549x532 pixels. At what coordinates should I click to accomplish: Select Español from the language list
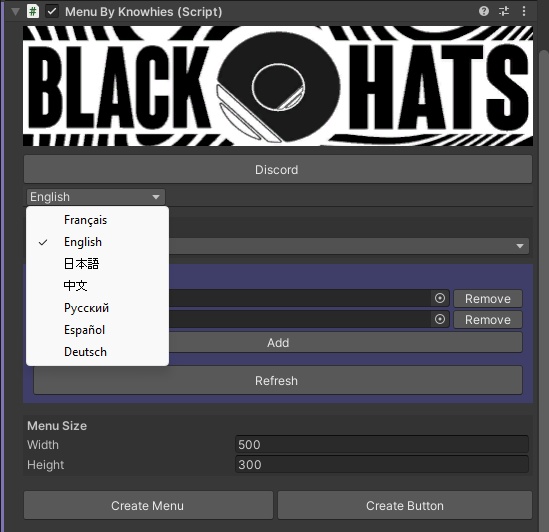click(x=97, y=330)
